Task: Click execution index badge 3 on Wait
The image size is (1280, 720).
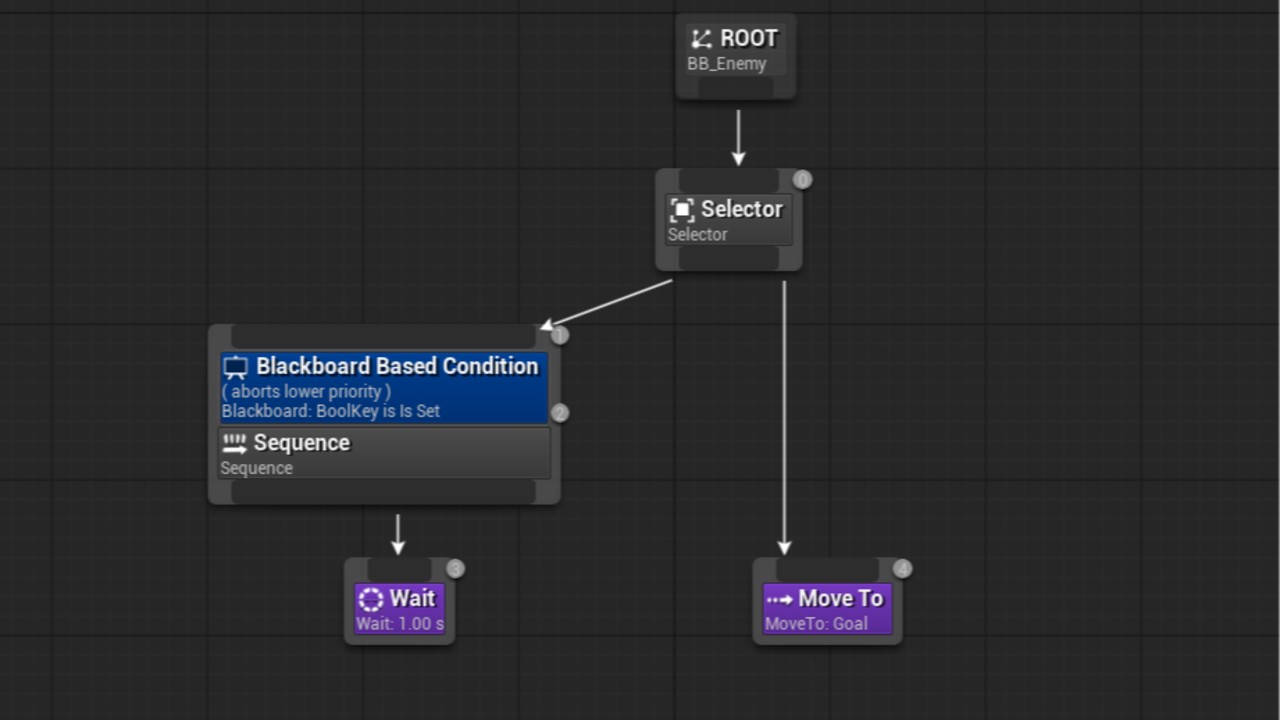Action: [x=455, y=569]
